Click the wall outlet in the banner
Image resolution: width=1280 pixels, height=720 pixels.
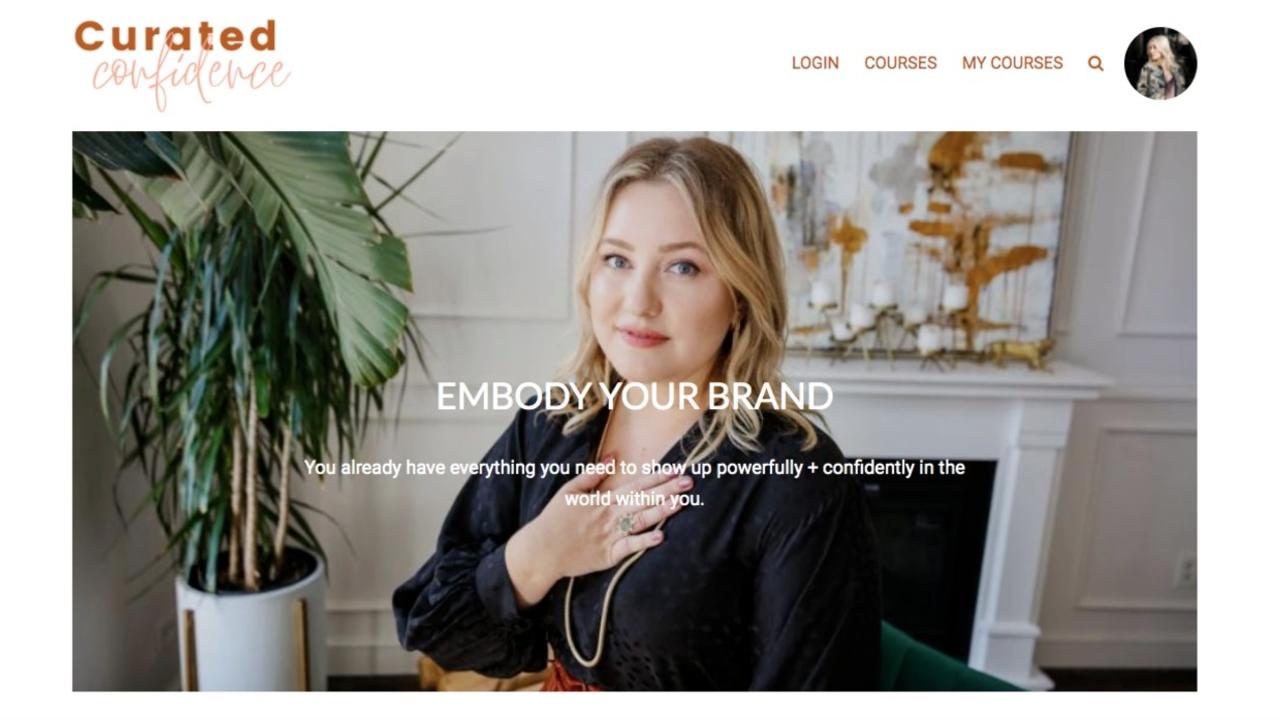[1186, 571]
